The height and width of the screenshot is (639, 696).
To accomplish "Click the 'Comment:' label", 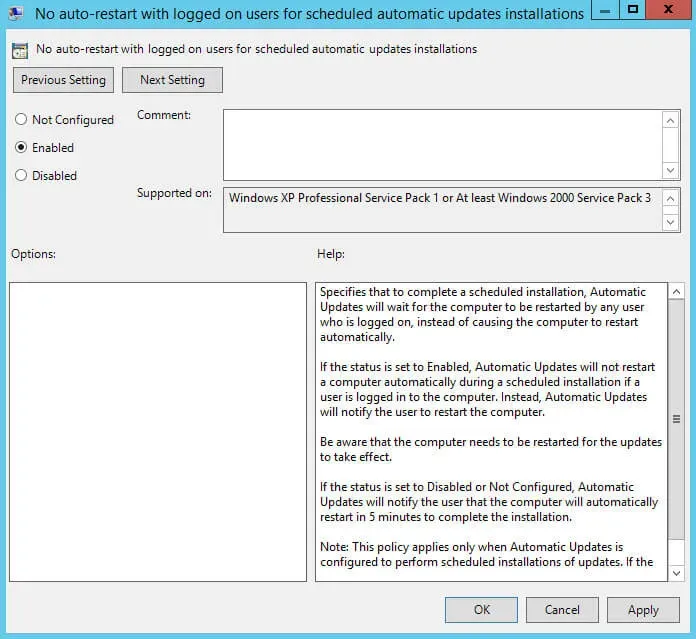I will [x=164, y=115].
